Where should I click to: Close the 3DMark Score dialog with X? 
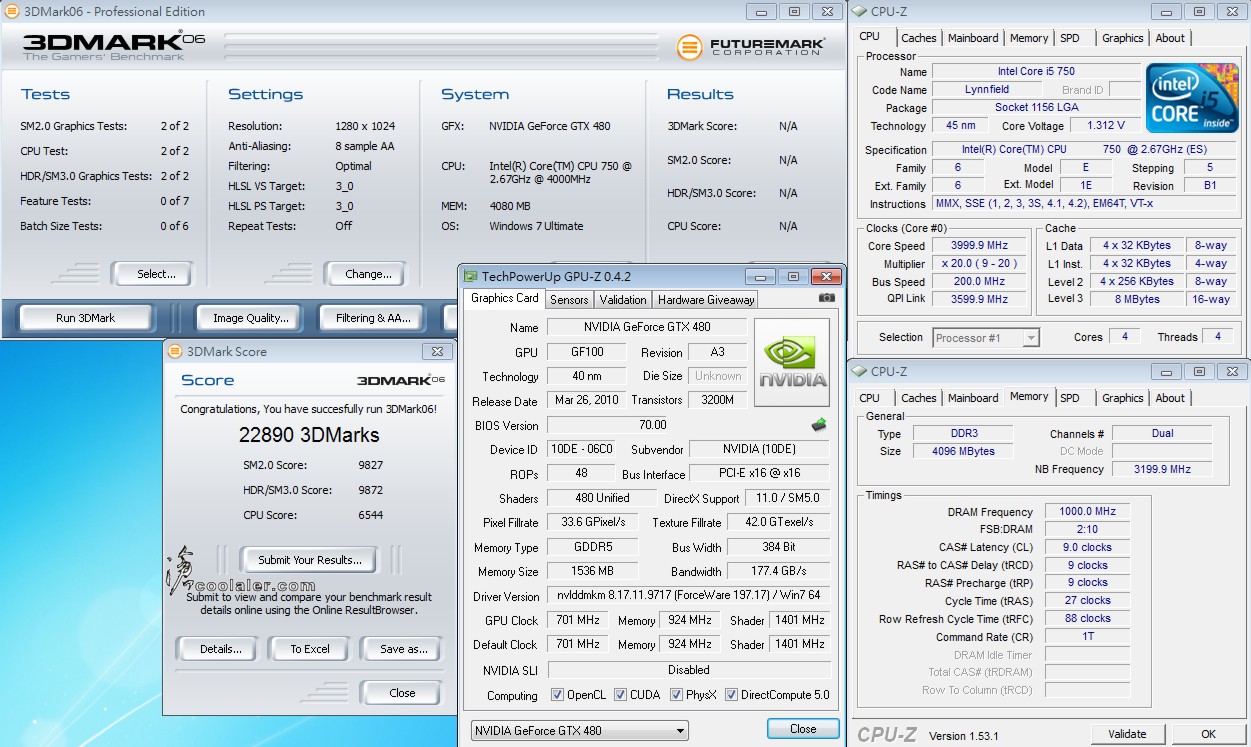[436, 351]
